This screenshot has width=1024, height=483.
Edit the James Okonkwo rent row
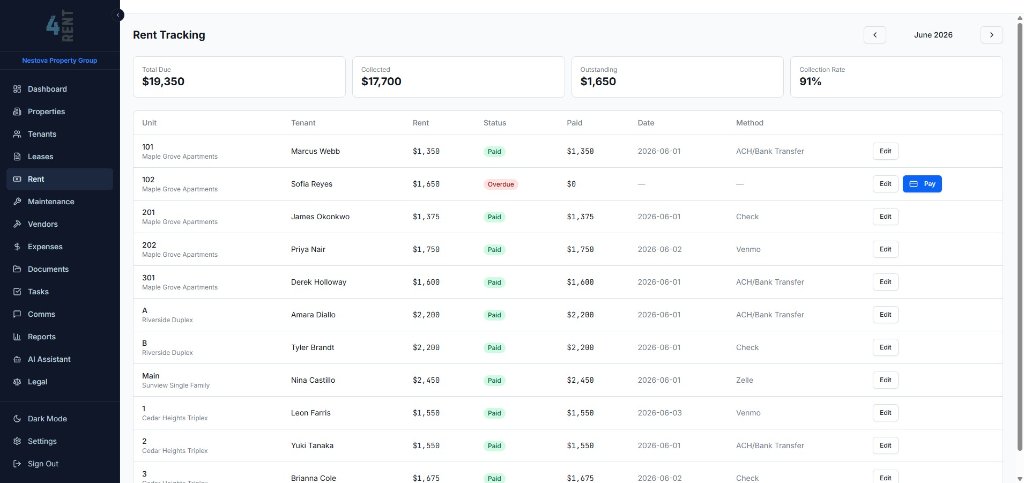point(886,217)
